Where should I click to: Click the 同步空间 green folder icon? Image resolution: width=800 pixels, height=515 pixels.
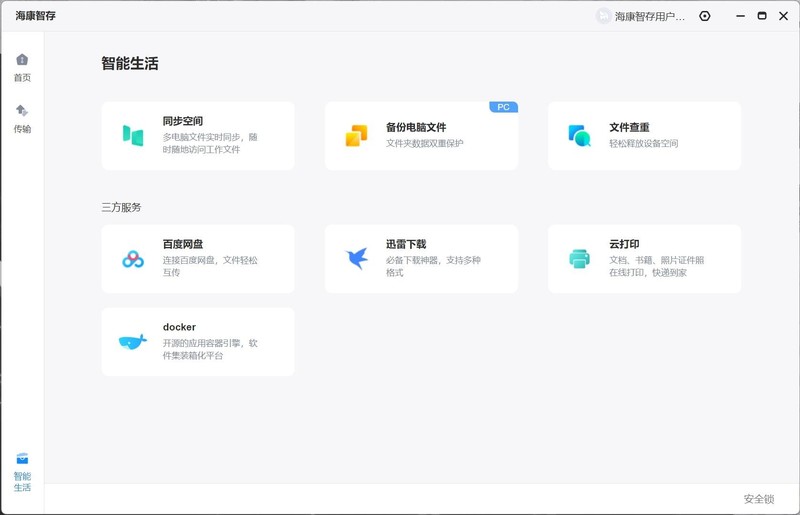pos(133,136)
